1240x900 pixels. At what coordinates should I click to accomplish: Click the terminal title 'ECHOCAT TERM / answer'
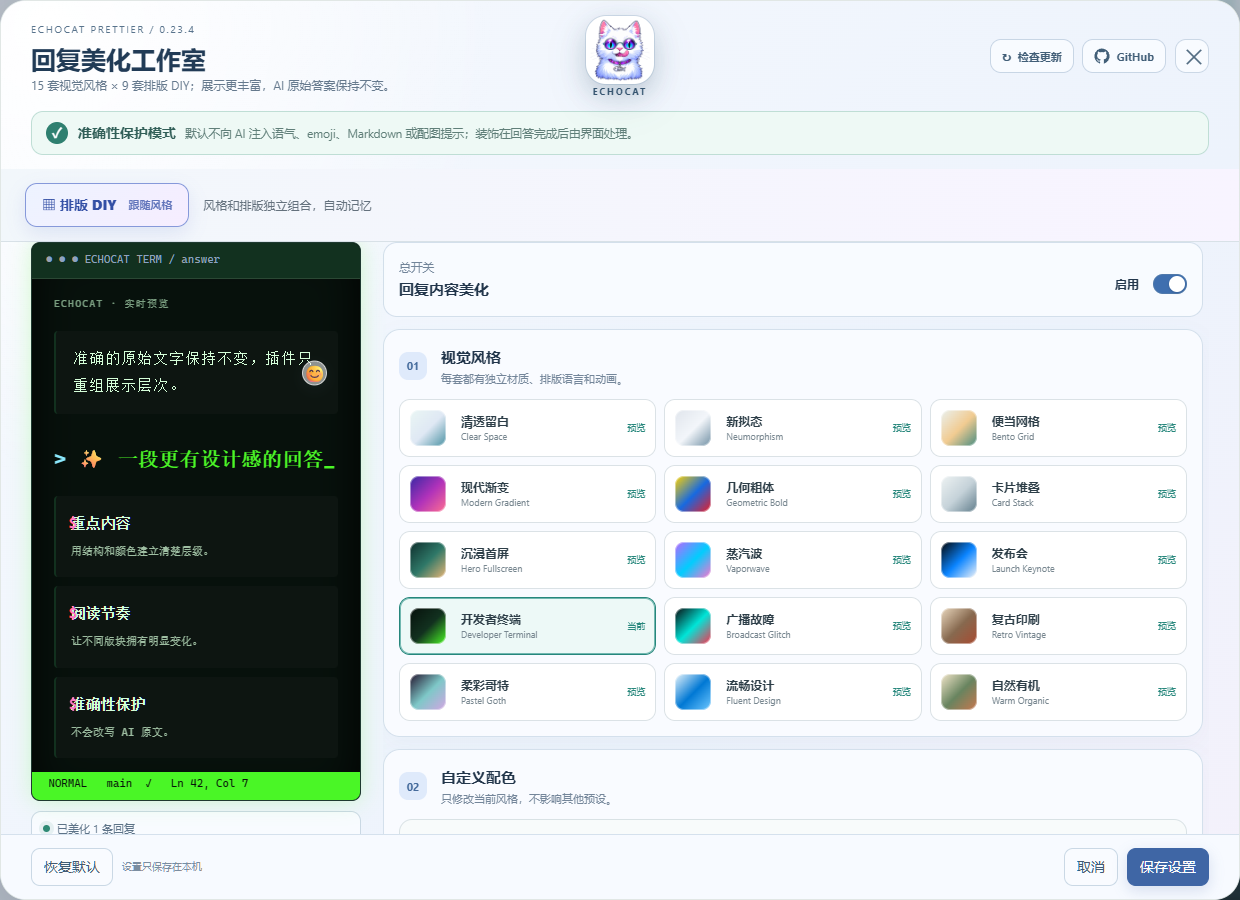coord(152,260)
